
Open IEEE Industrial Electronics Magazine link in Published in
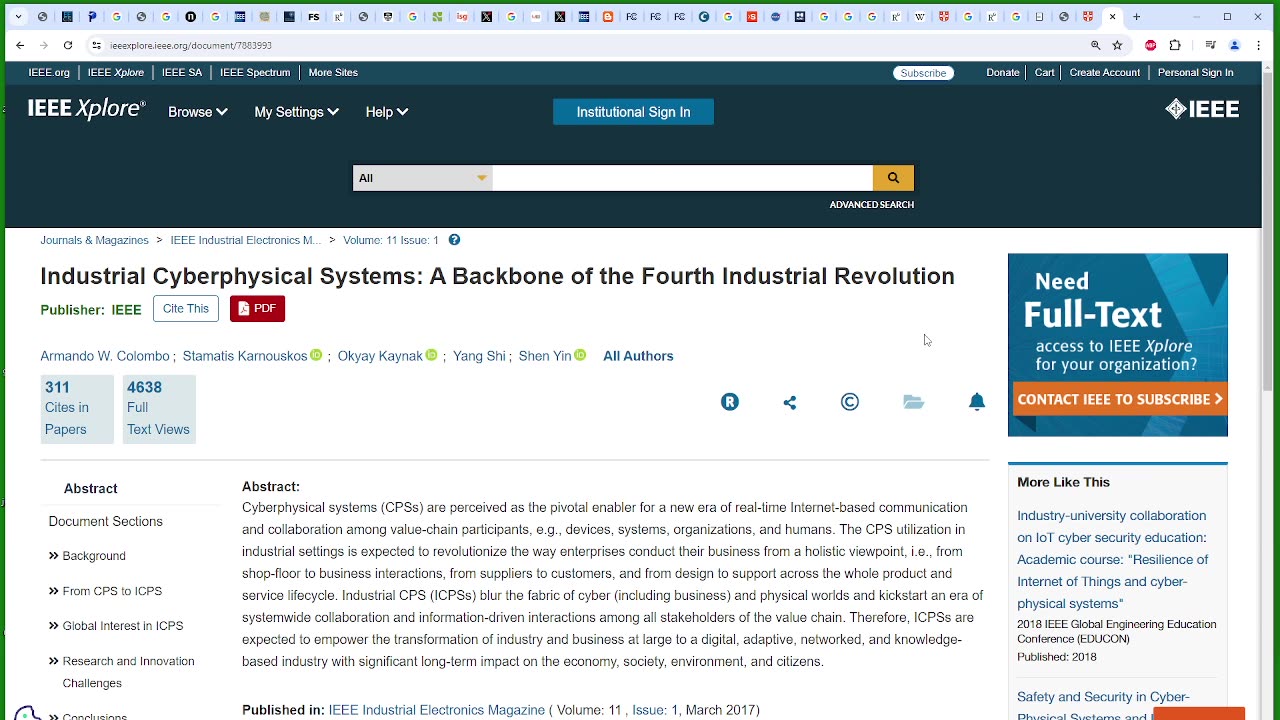(x=437, y=710)
